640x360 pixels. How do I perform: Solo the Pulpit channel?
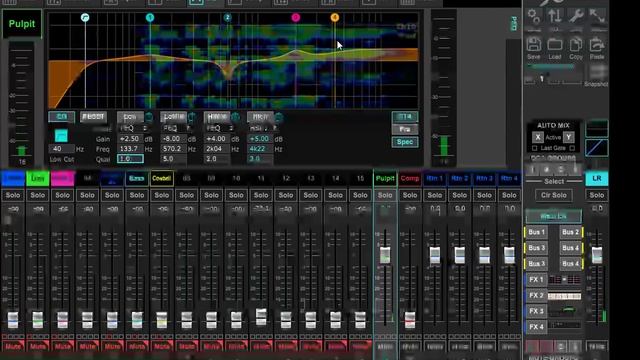point(385,195)
